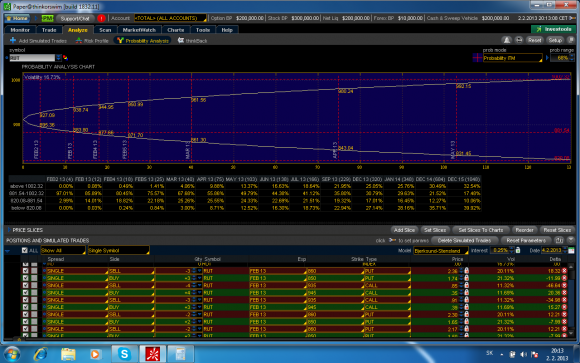Lock price 2.36 on the SELL 880 PUT row
Screen dimensions: 580x363
pyautogui.click(x=467, y=271)
